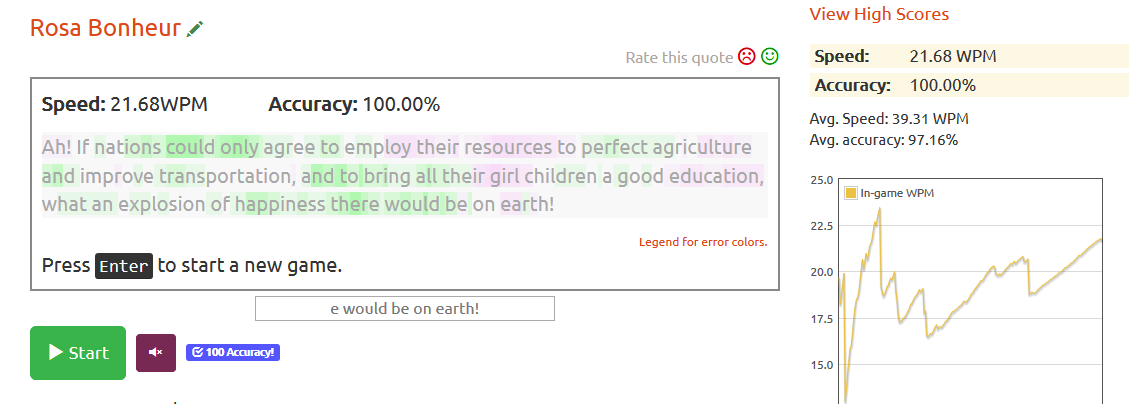
Task: Toggle the sound mute button
Action: coord(155,352)
